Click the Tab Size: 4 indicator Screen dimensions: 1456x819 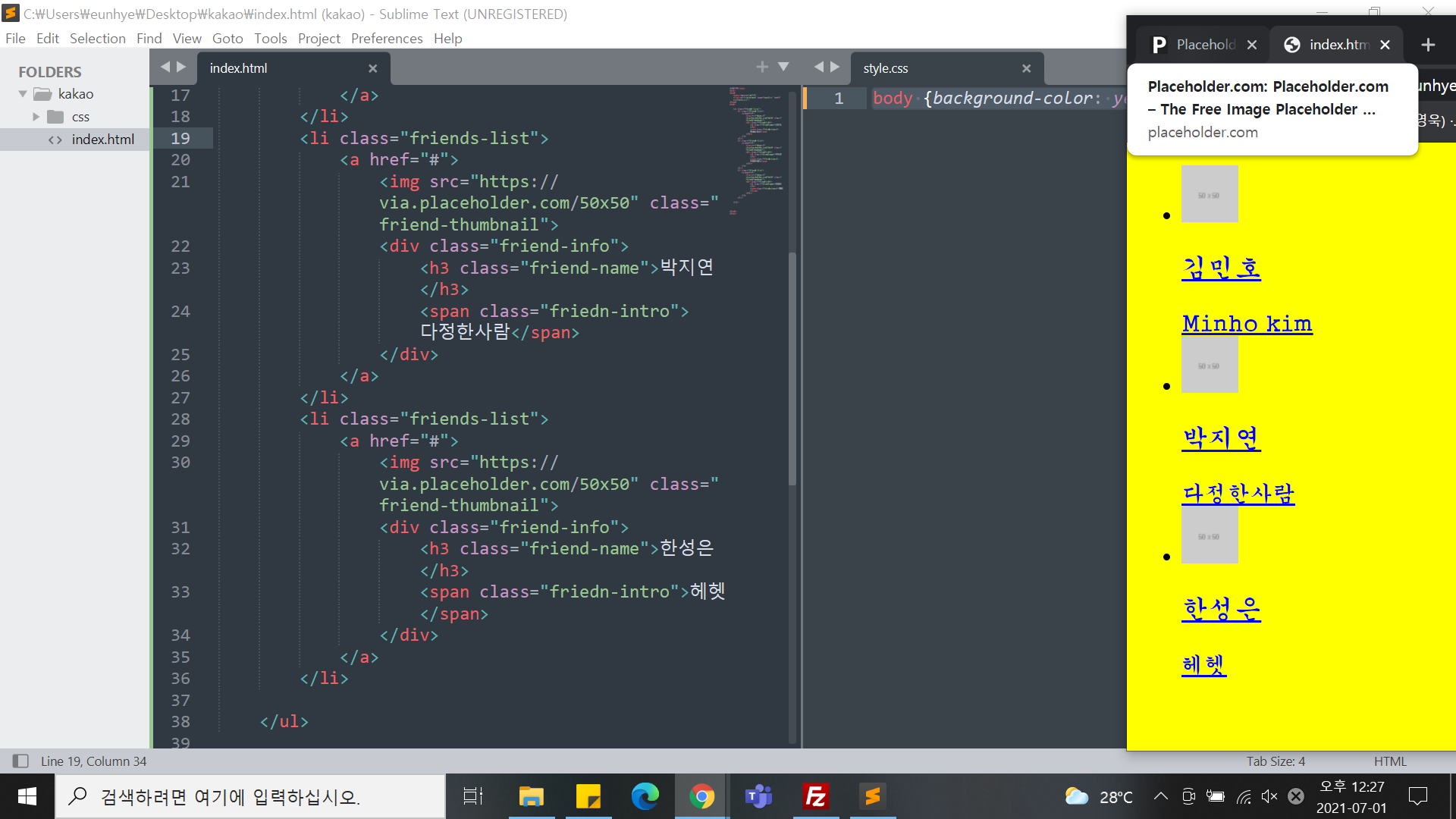[1275, 761]
